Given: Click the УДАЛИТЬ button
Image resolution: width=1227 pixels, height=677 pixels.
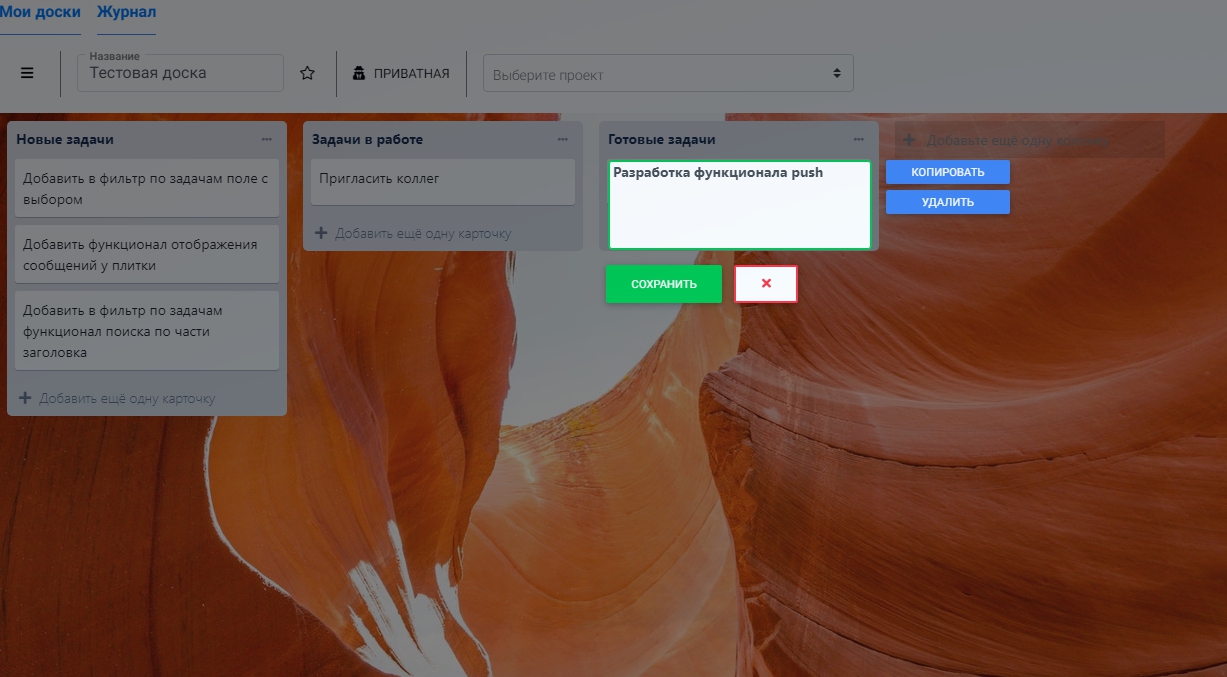Looking at the screenshot, I should click(x=948, y=202).
